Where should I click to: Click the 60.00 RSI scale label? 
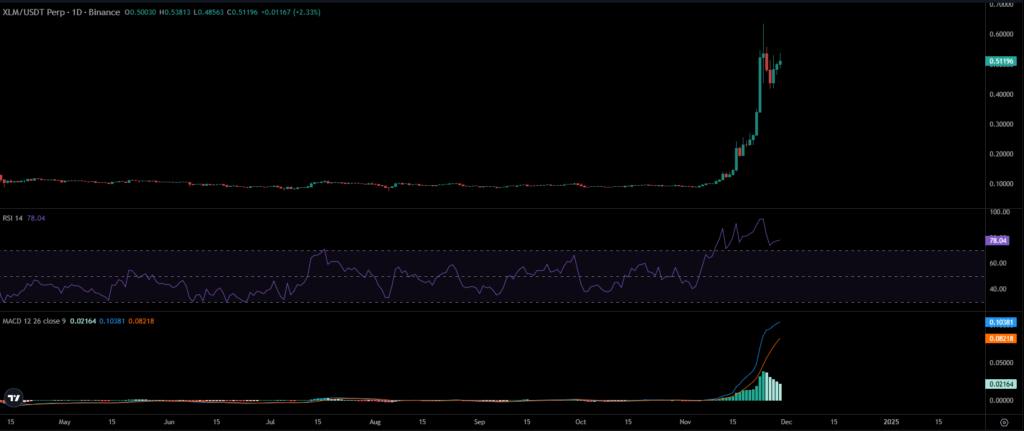coord(999,263)
